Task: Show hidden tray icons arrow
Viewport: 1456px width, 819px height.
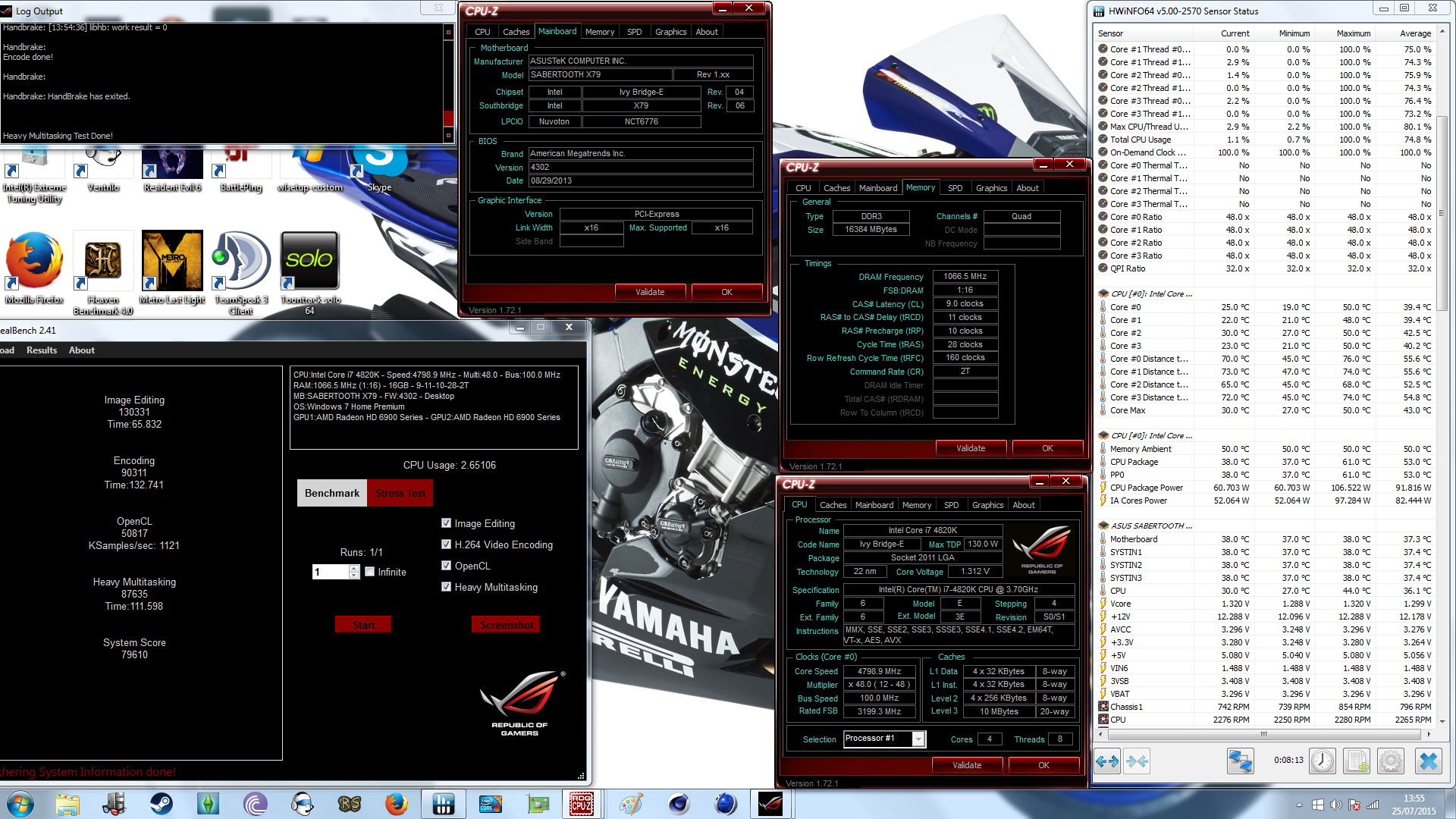Action: [1299, 805]
